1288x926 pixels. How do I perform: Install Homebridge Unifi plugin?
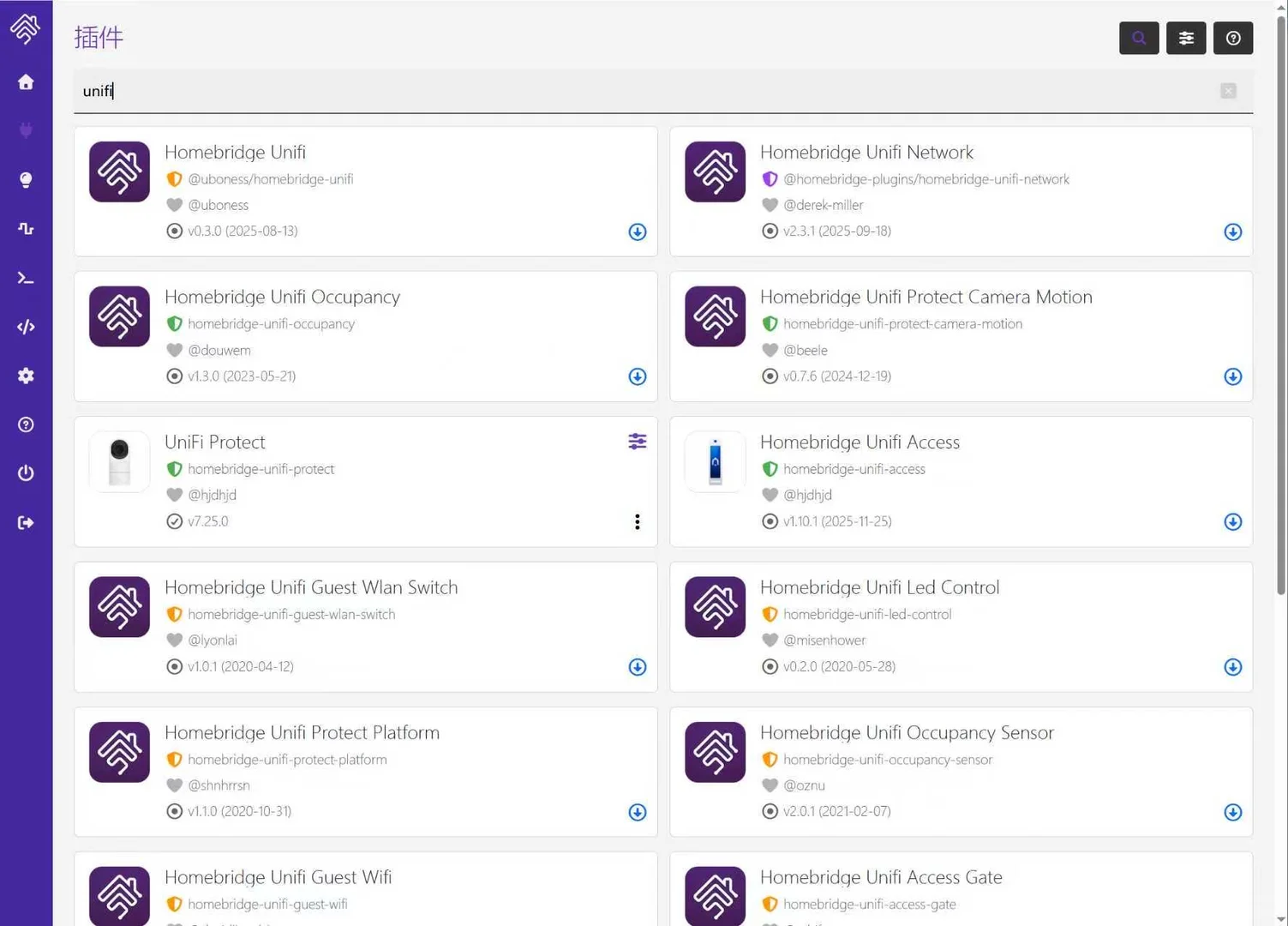tap(638, 231)
